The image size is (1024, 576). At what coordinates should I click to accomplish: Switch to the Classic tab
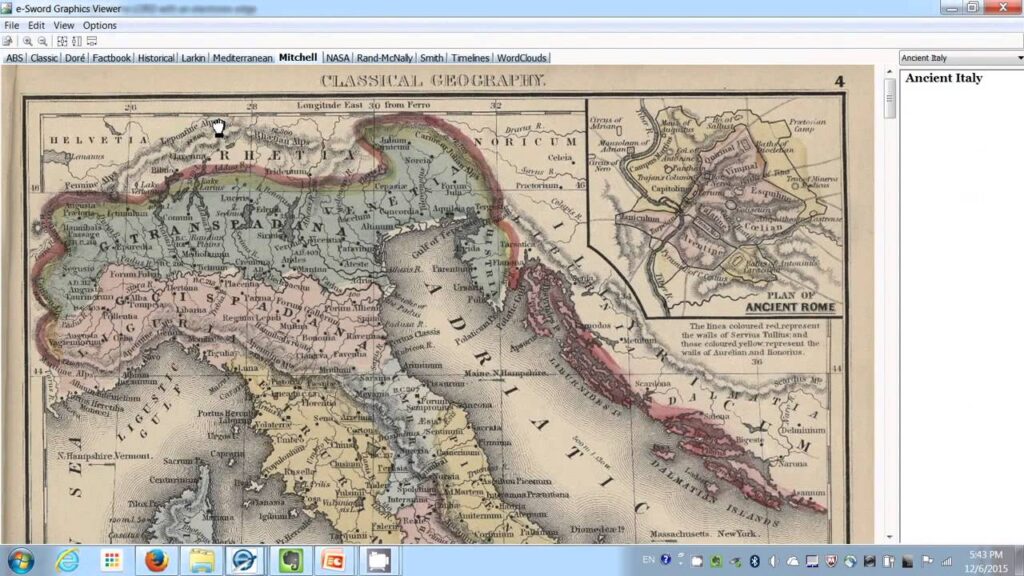(44, 58)
